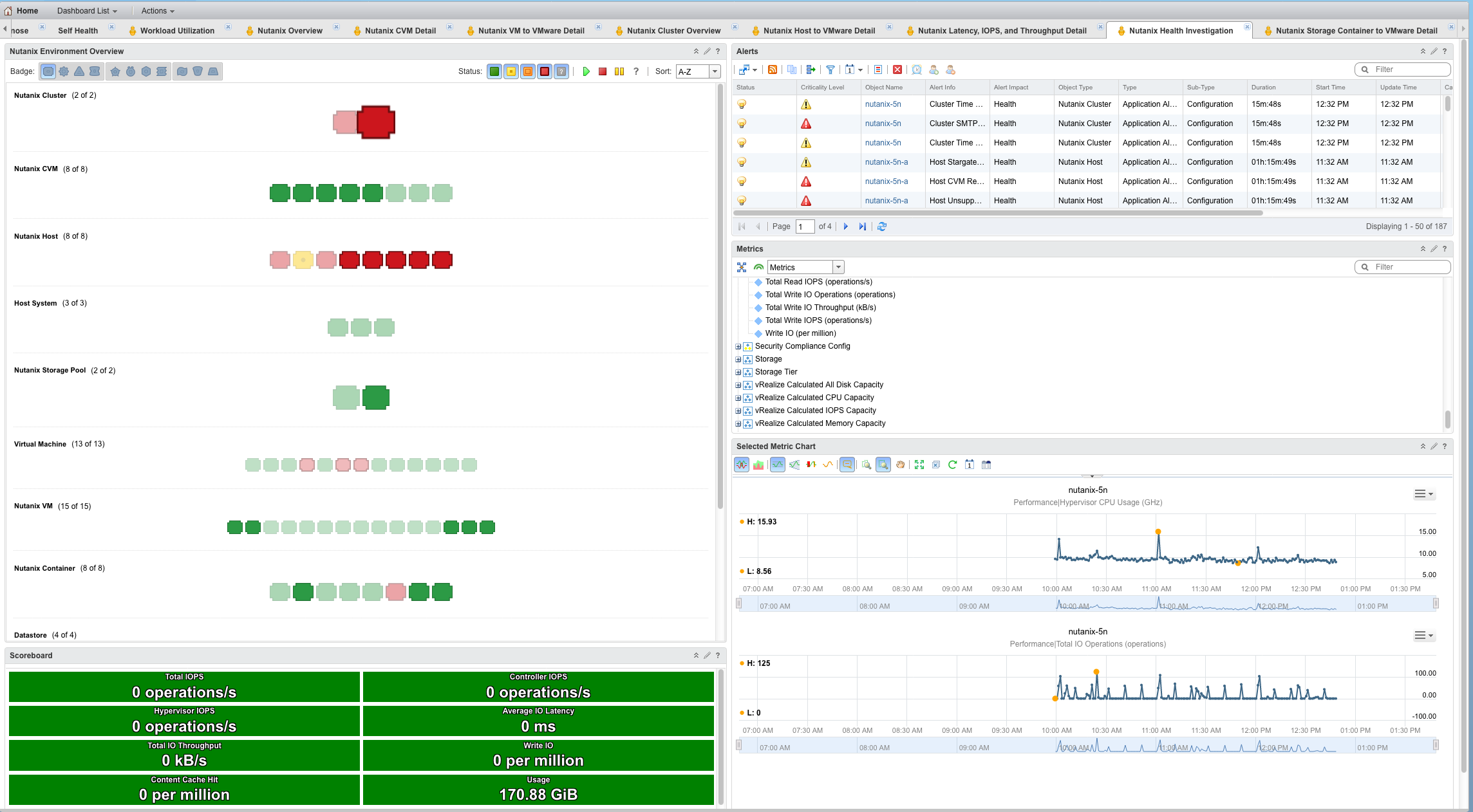Toggle the show data point tips button
The image size is (1473, 812).
click(x=847, y=465)
